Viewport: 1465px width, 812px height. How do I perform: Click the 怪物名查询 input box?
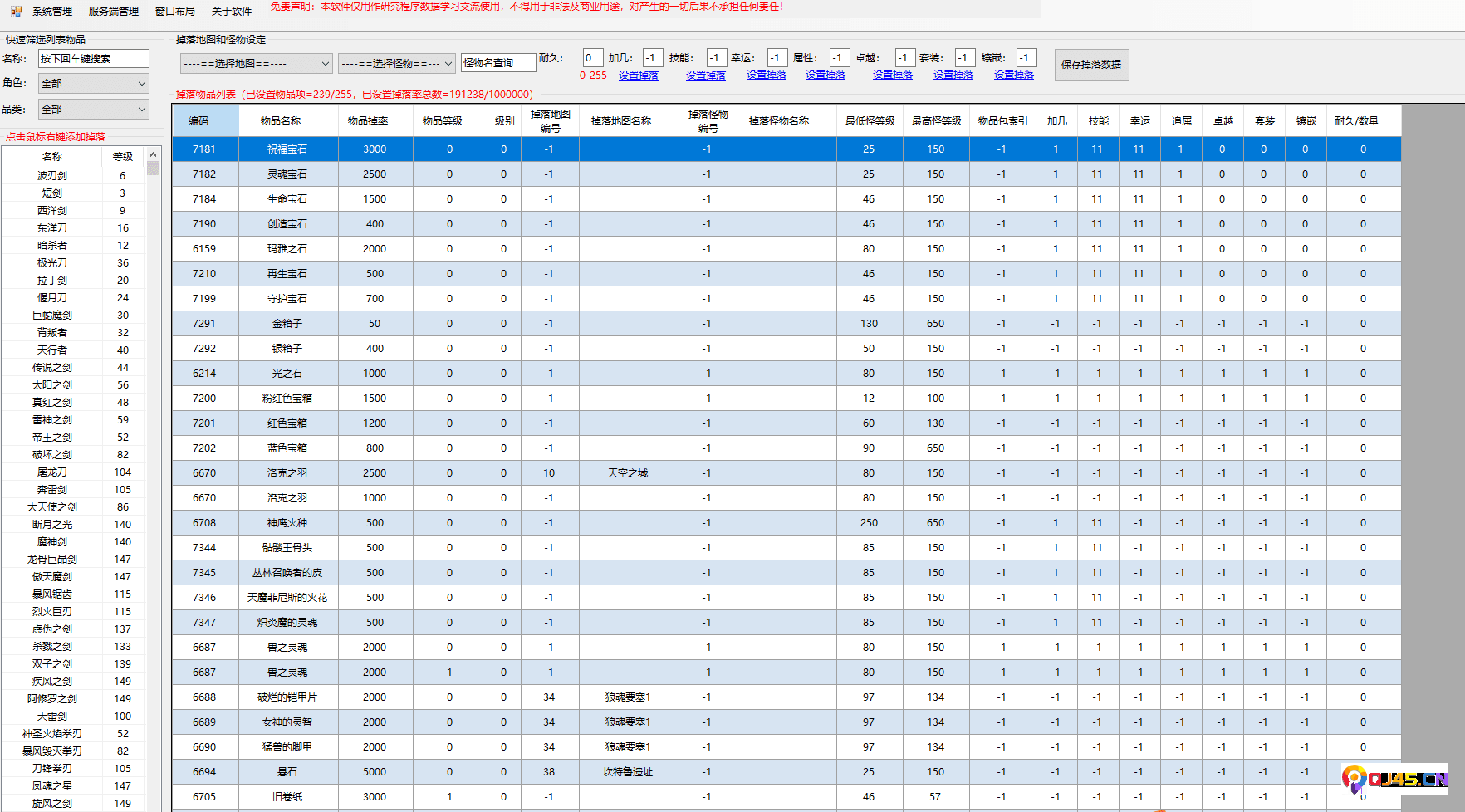(498, 63)
